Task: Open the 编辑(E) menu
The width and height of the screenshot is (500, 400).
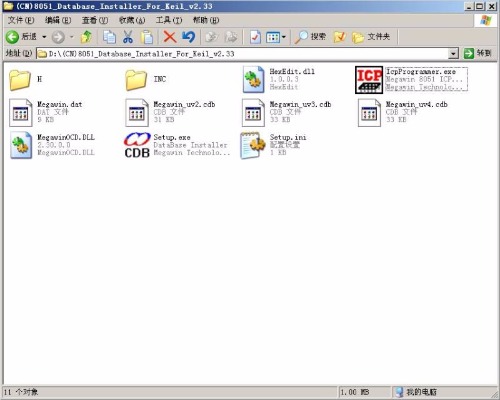Action: [x=58, y=20]
